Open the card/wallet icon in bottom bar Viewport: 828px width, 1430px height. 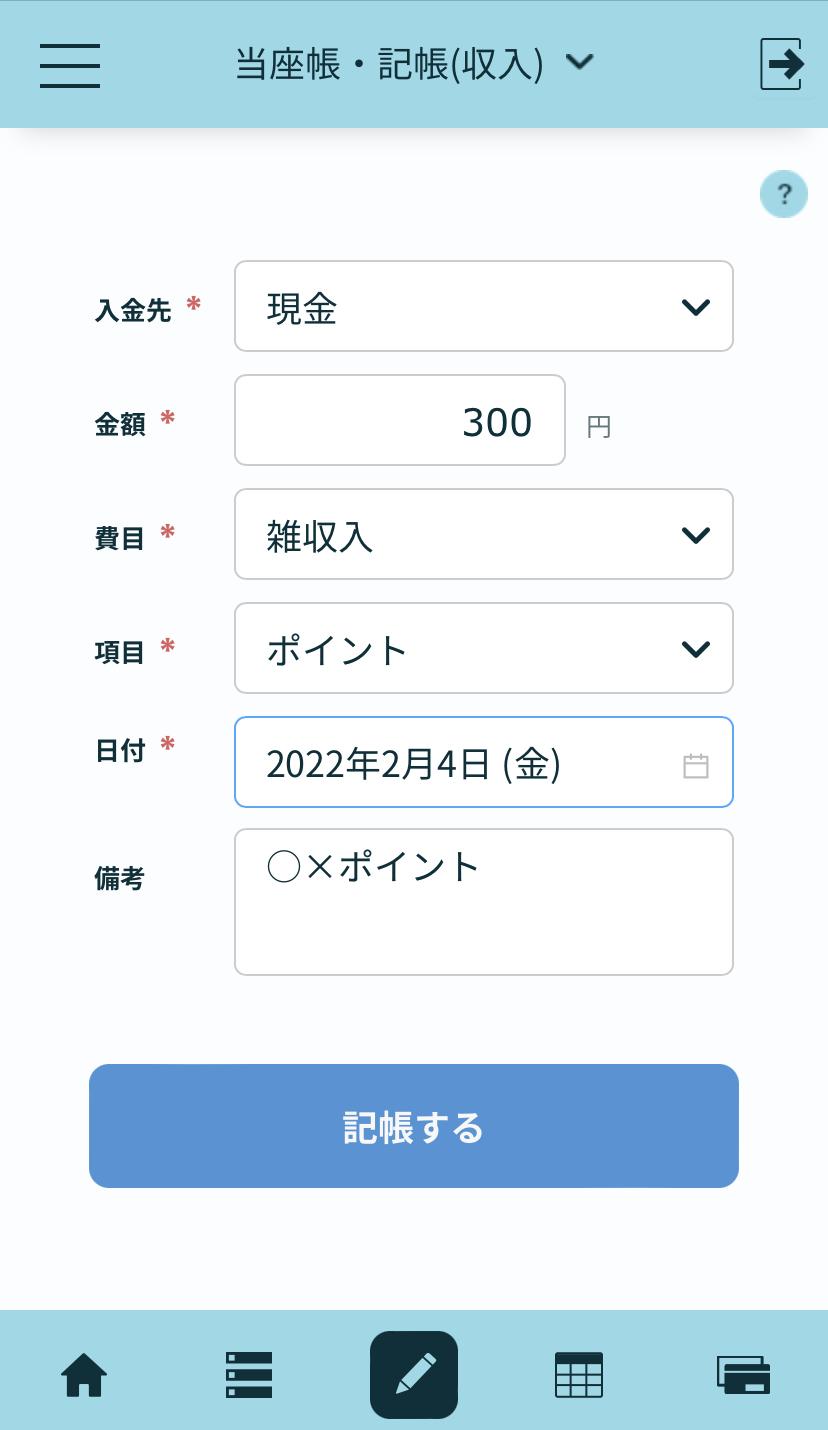(x=744, y=1375)
